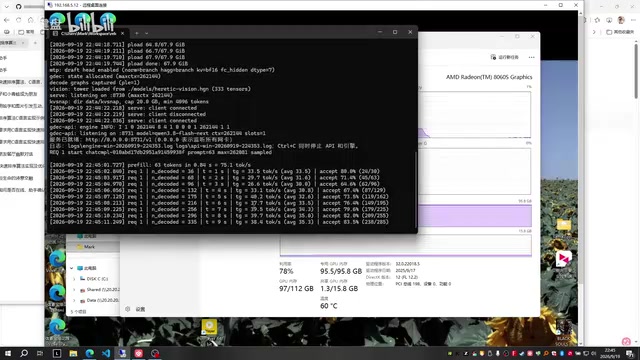Viewport: 640px width, 360px height.
Task: Close the terminal tab
Action: pos(122,33)
